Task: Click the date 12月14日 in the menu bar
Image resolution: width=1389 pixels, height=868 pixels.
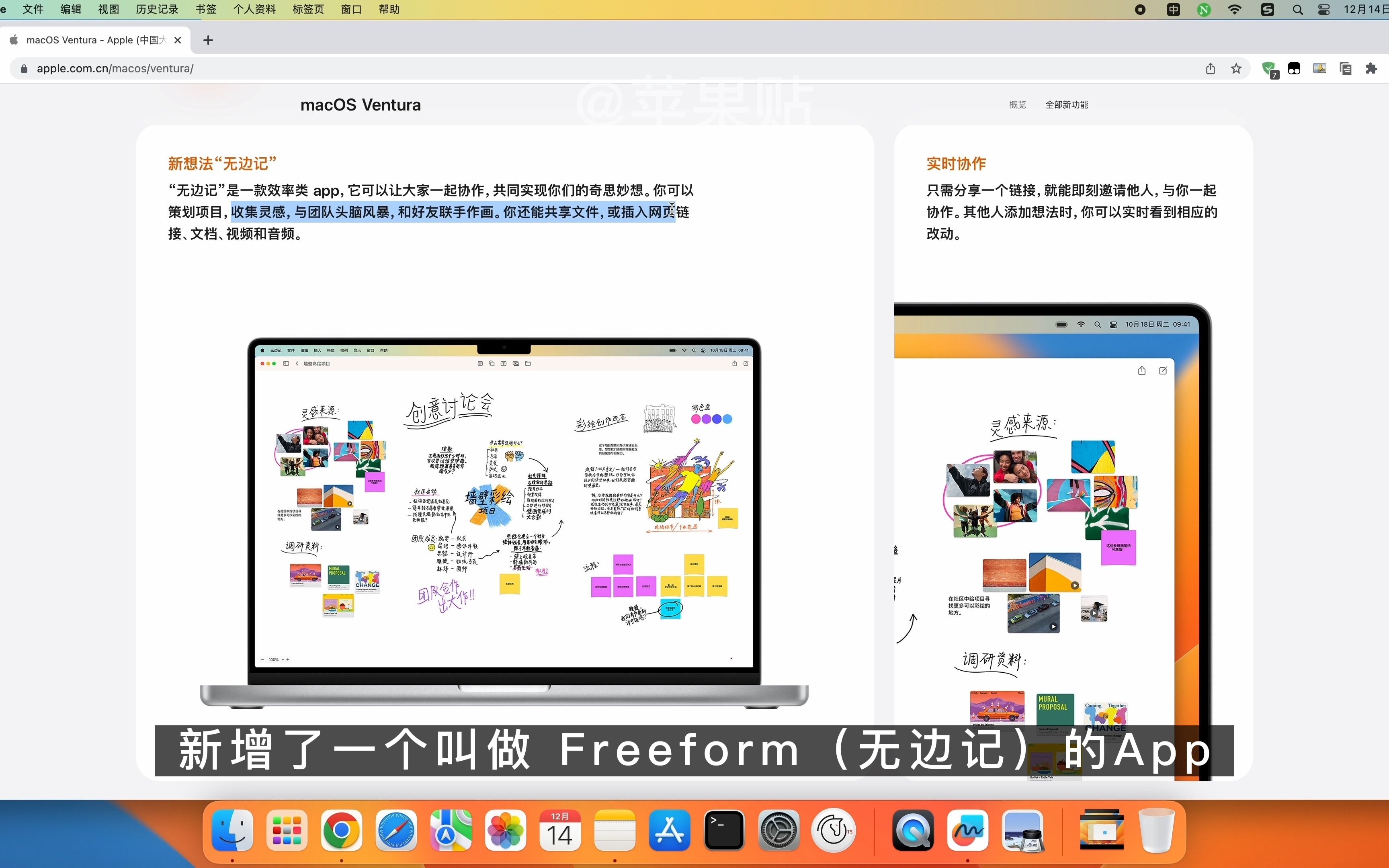Action: pos(1366,9)
